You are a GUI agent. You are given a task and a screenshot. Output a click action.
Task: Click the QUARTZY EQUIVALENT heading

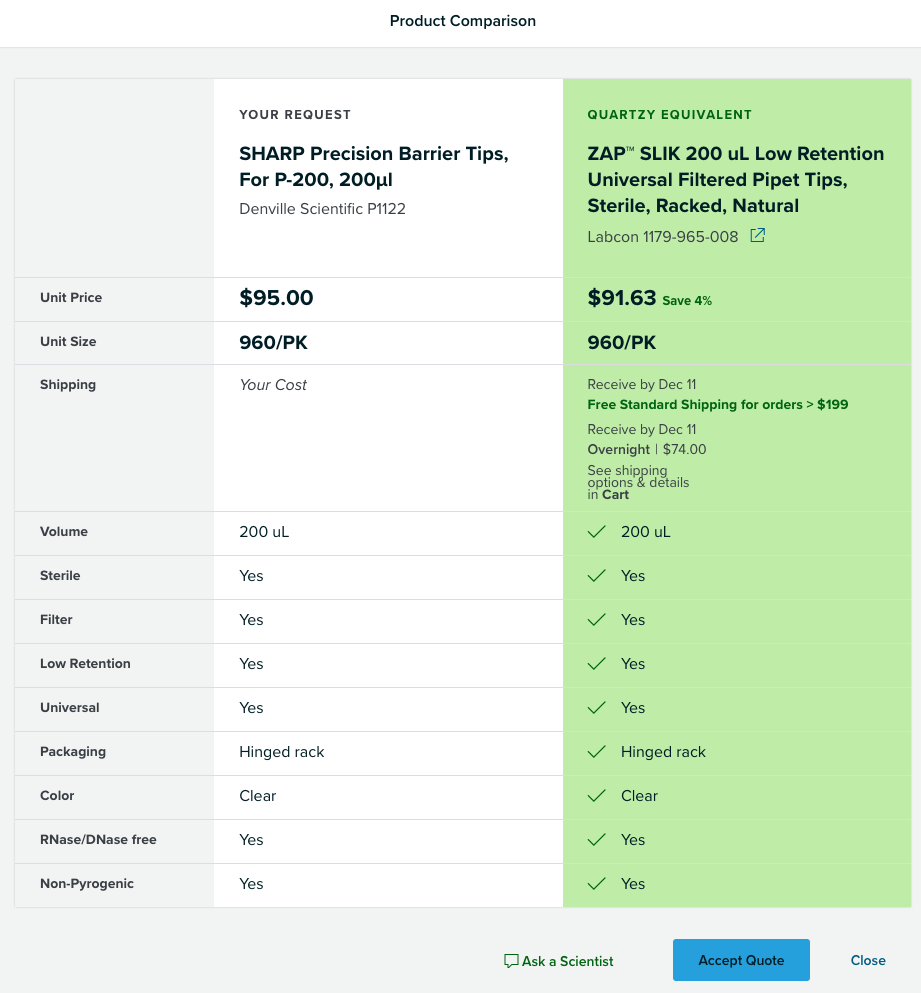(670, 115)
